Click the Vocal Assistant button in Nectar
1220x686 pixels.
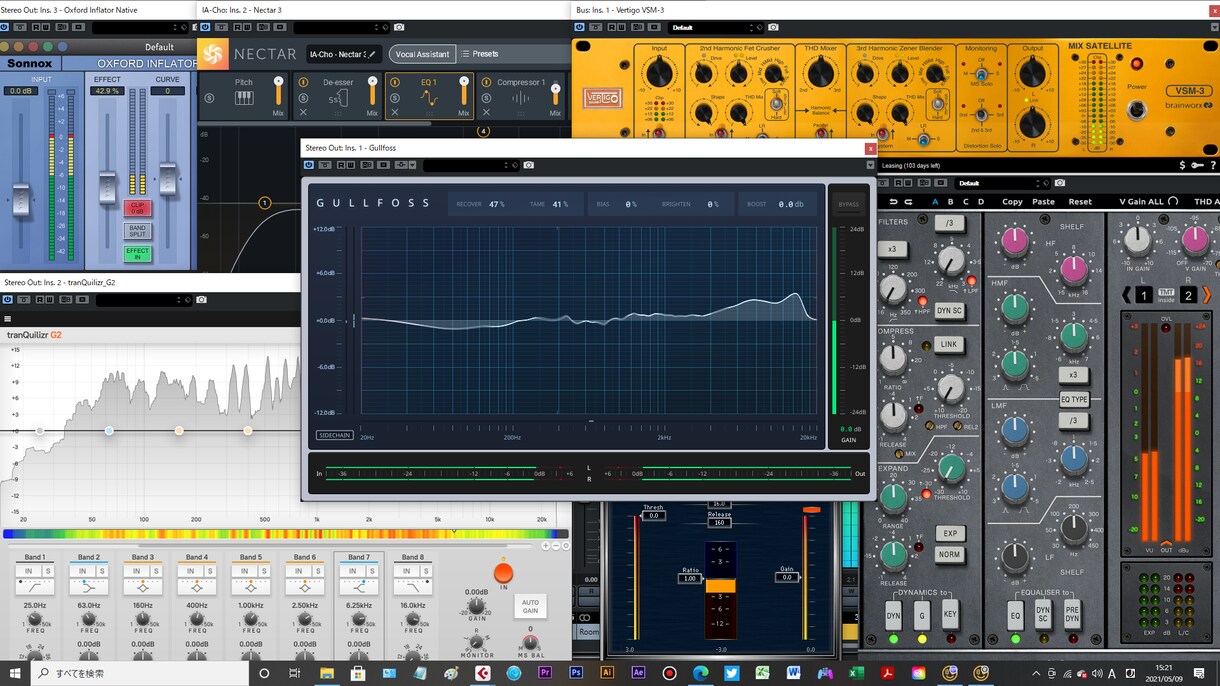click(422, 54)
